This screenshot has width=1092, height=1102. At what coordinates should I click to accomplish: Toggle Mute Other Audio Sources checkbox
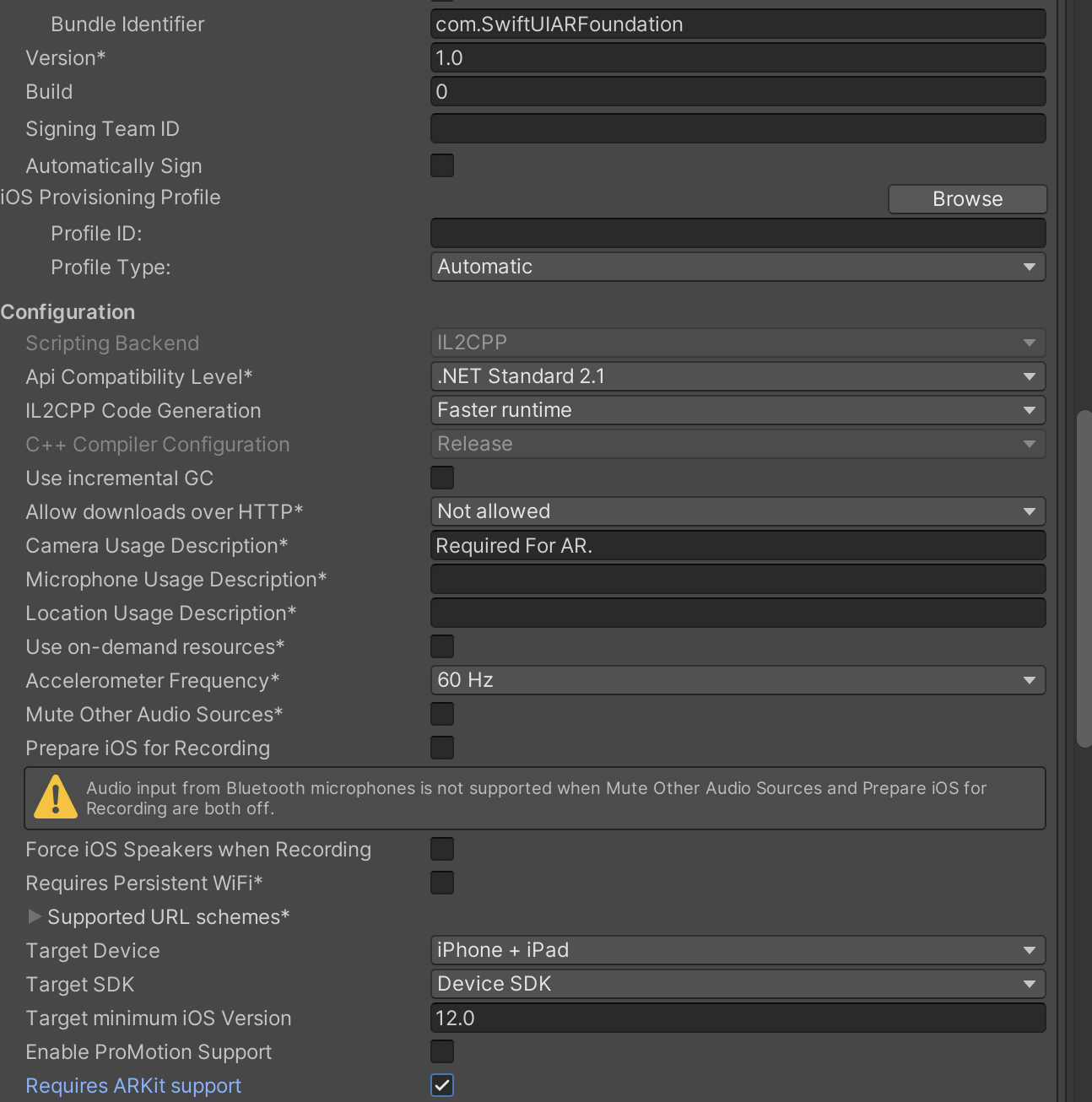pyautogui.click(x=442, y=714)
